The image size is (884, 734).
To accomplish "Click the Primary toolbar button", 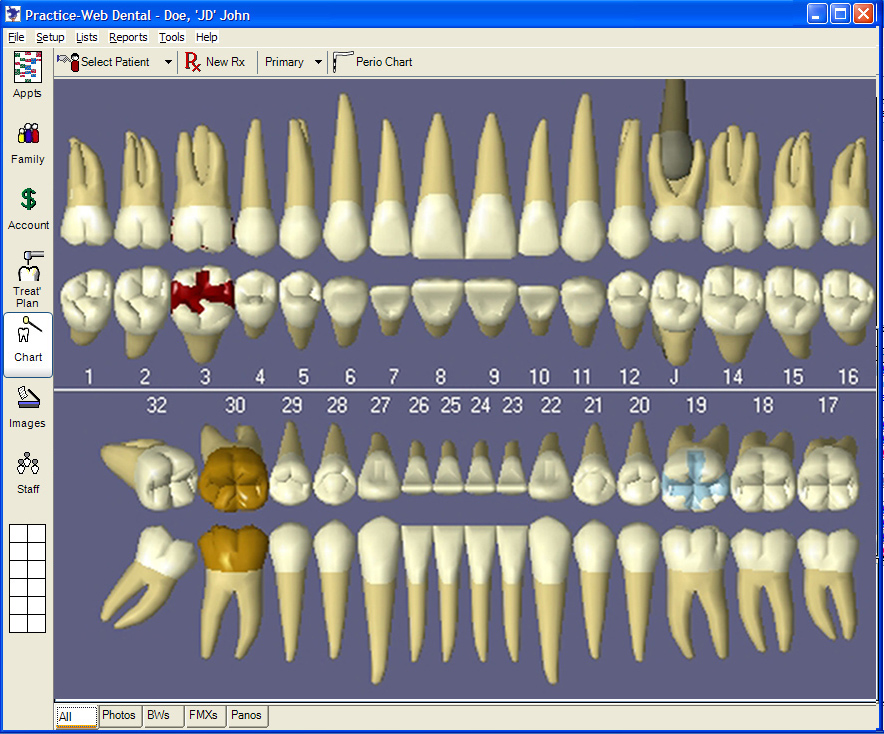I will coord(284,62).
